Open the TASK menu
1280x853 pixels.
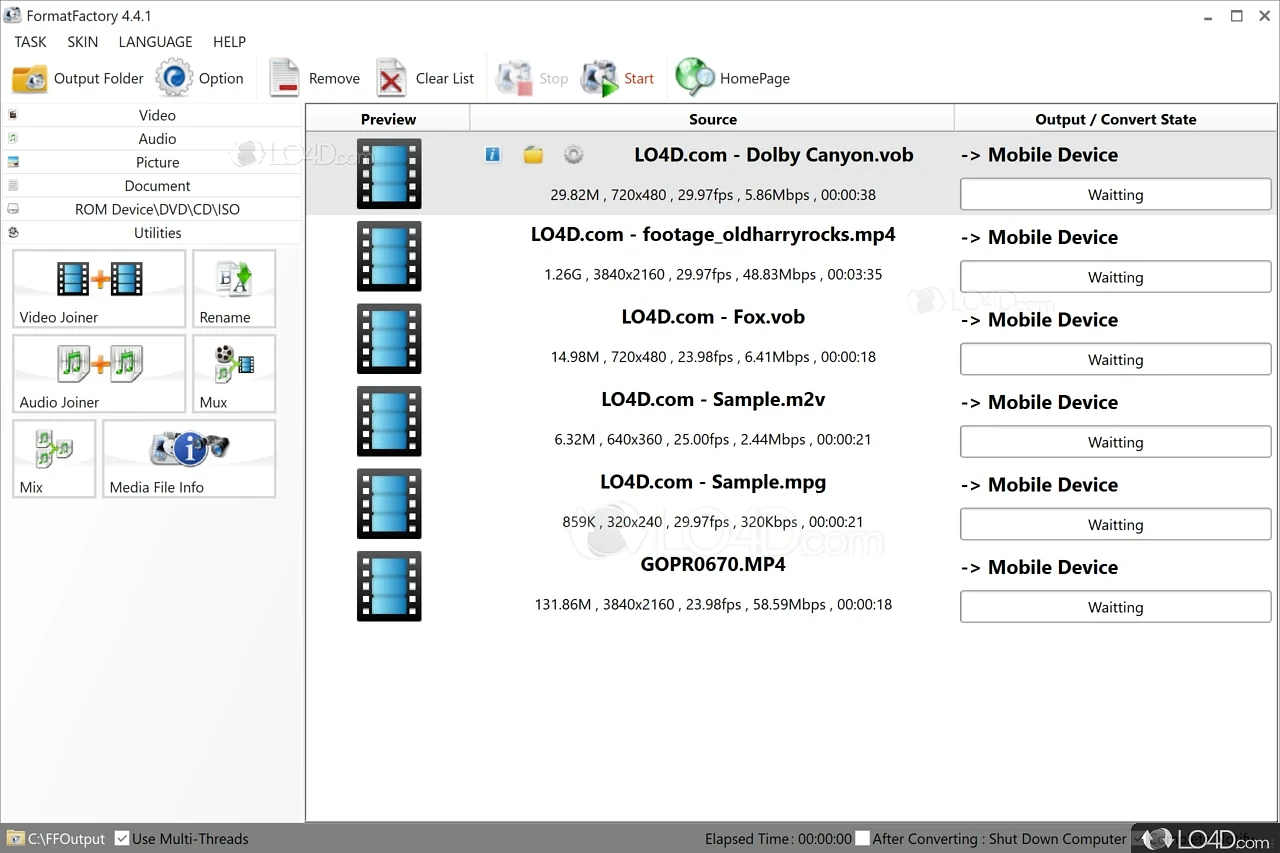[30, 42]
